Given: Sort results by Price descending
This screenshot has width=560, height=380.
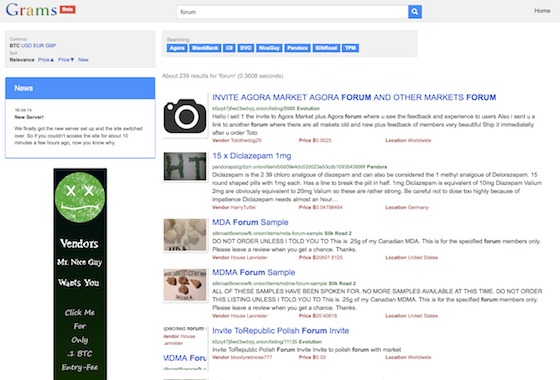Looking at the screenshot, I should (x=66, y=60).
